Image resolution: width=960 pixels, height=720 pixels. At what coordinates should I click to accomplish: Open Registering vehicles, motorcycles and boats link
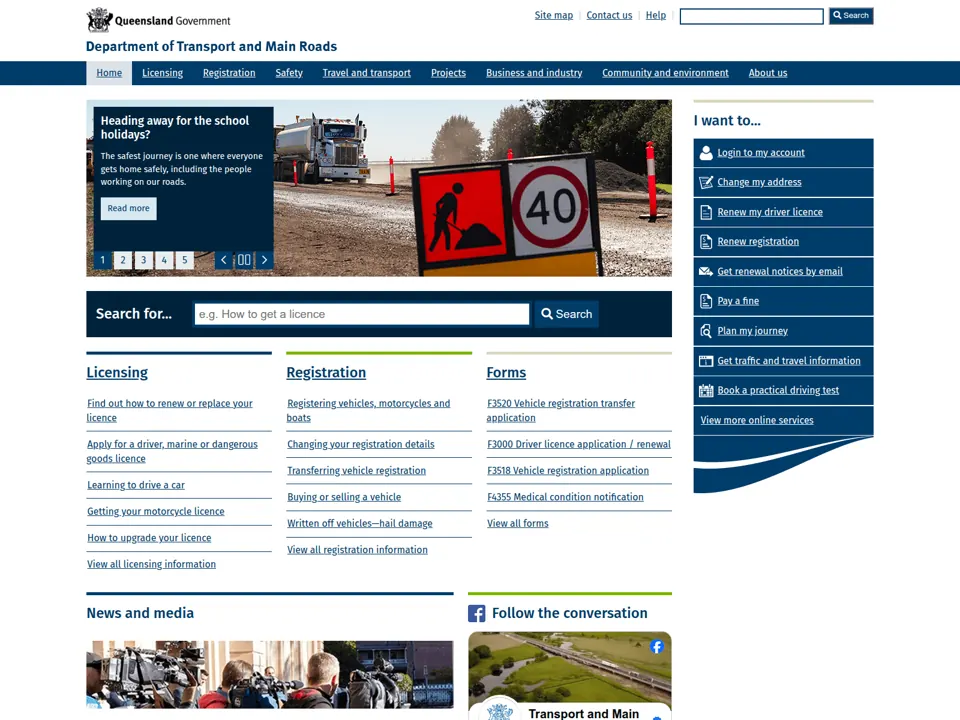point(369,411)
